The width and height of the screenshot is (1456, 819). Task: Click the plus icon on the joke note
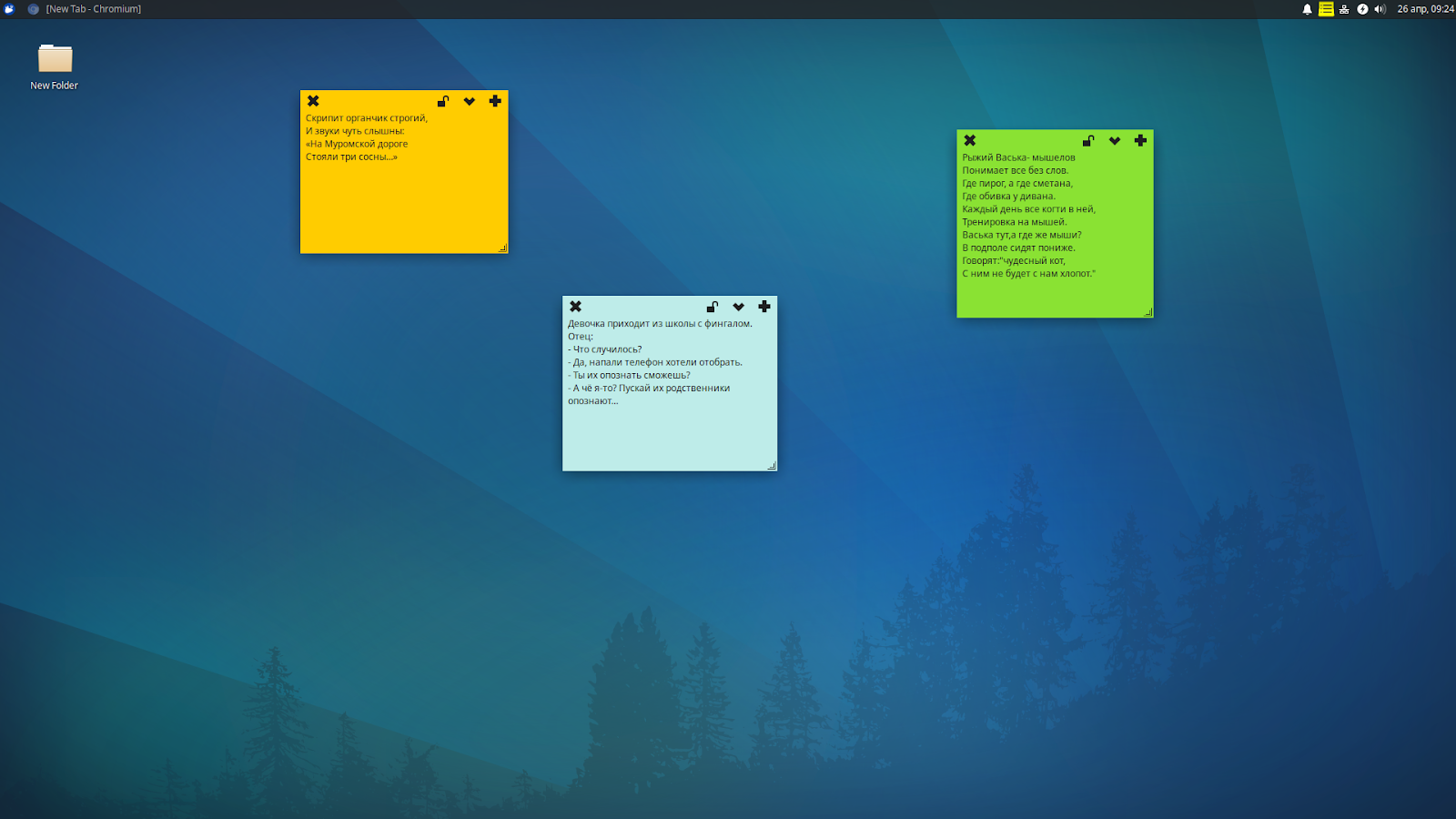[764, 307]
